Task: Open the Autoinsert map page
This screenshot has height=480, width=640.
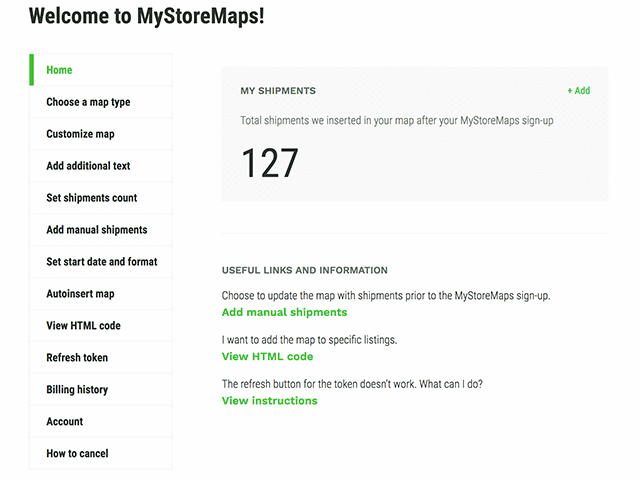Action: tap(80, 294)
